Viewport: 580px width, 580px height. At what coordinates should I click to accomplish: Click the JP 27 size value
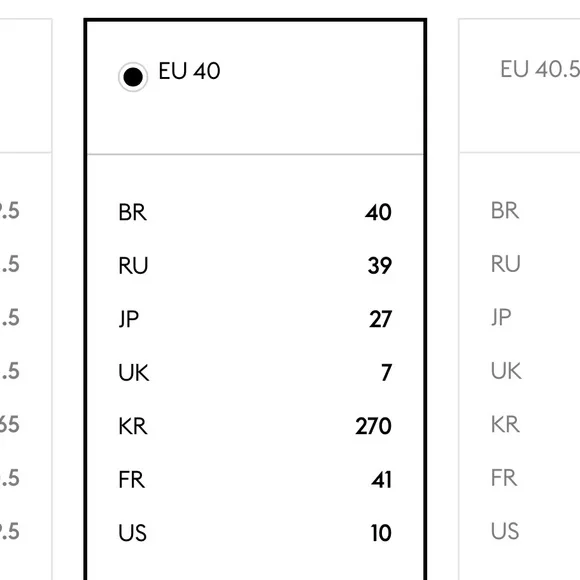point(380,319)
